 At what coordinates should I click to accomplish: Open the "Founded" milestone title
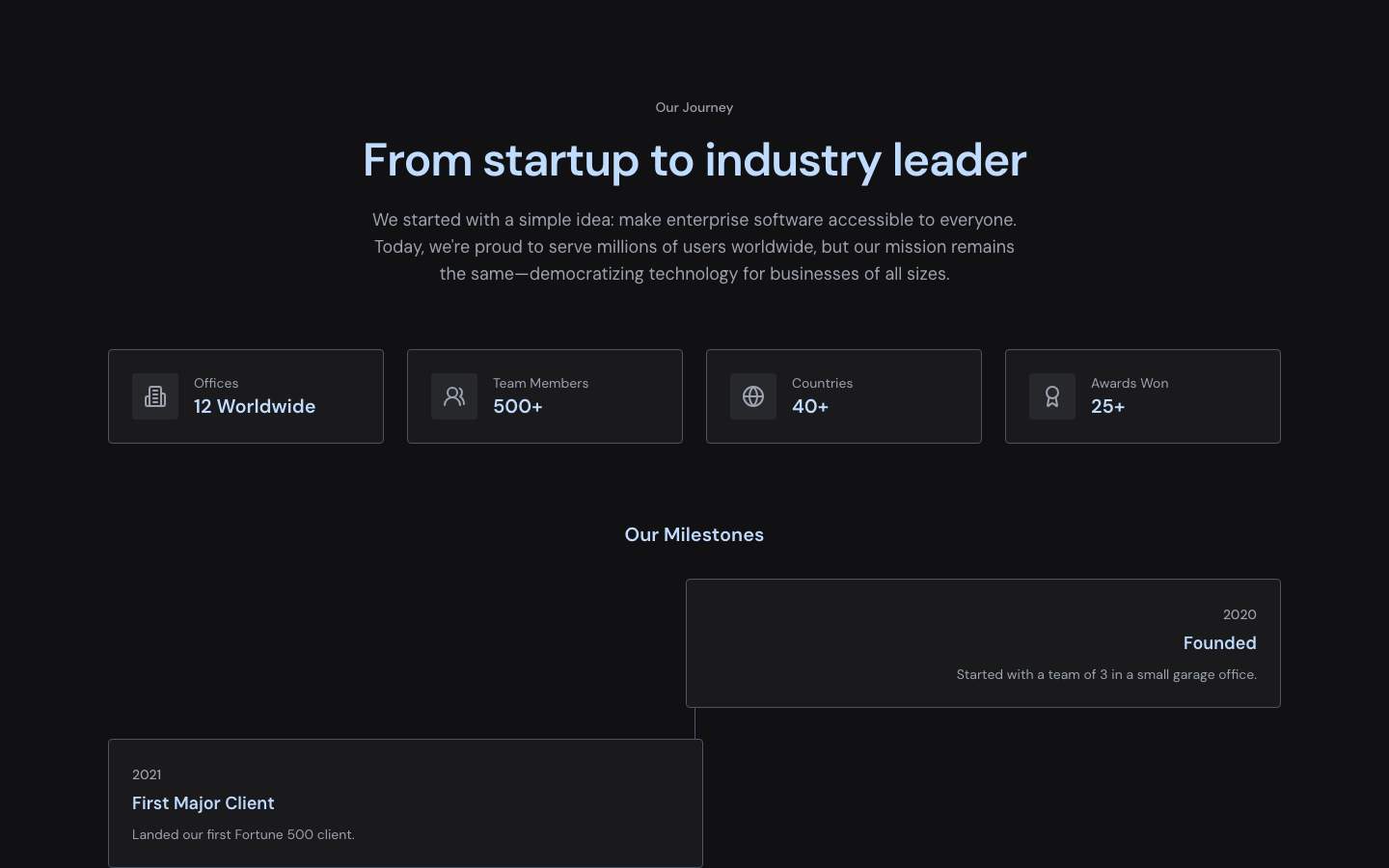[1219, 643]
